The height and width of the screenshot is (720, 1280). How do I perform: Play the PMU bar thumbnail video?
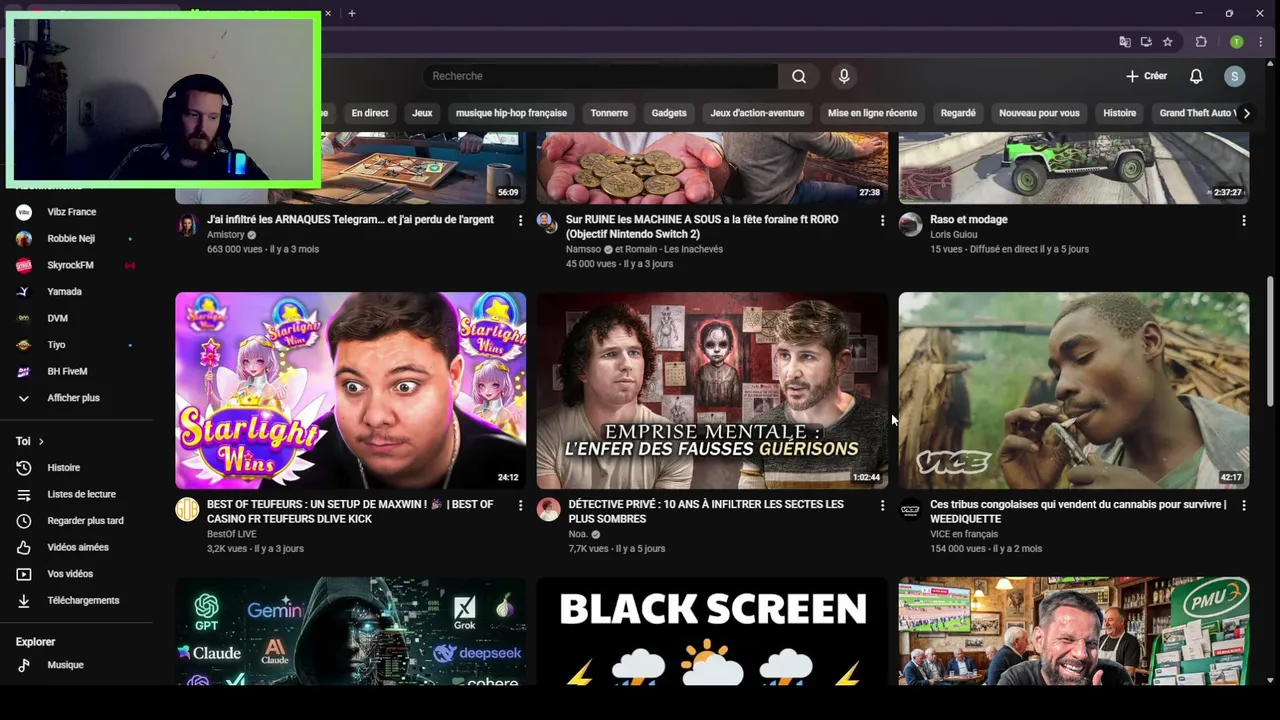click(x=1074, y=631)
